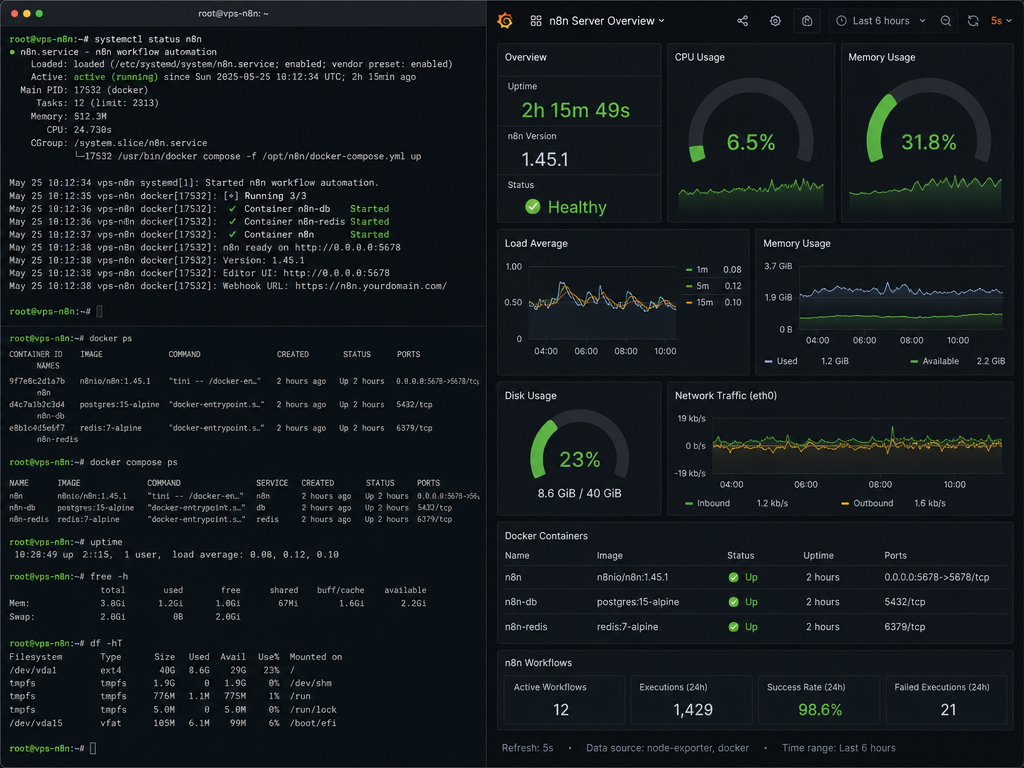1024x768 pixels.
Task: Open the Network Traffic (eth0) panel title
Action: (726, 396)
